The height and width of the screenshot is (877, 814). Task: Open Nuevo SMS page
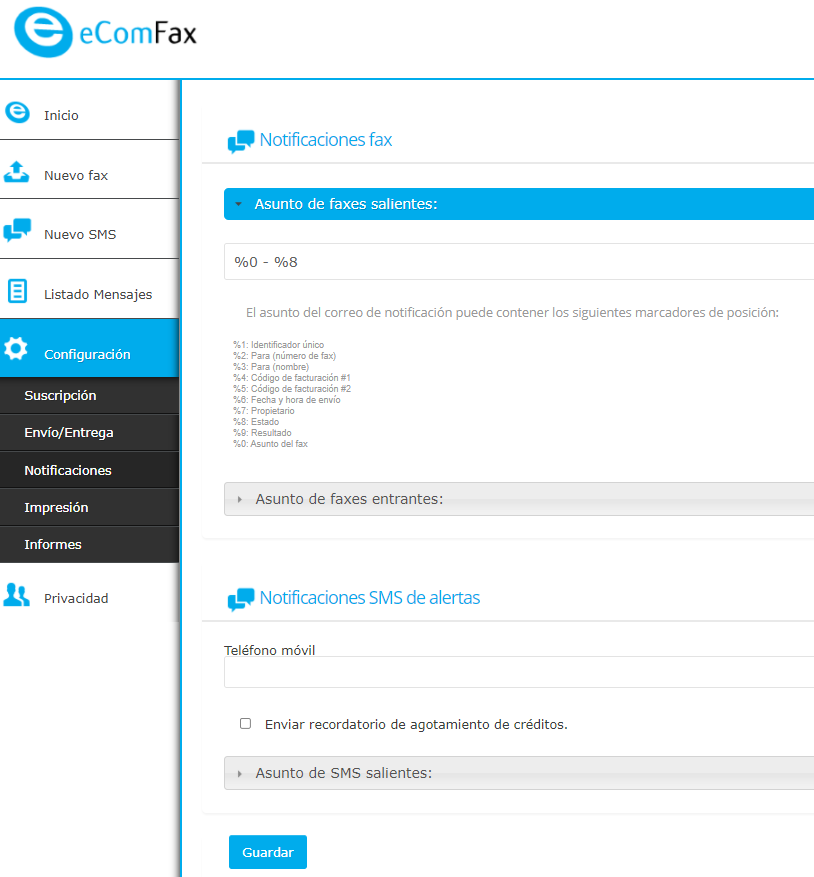tap(90, 229)
